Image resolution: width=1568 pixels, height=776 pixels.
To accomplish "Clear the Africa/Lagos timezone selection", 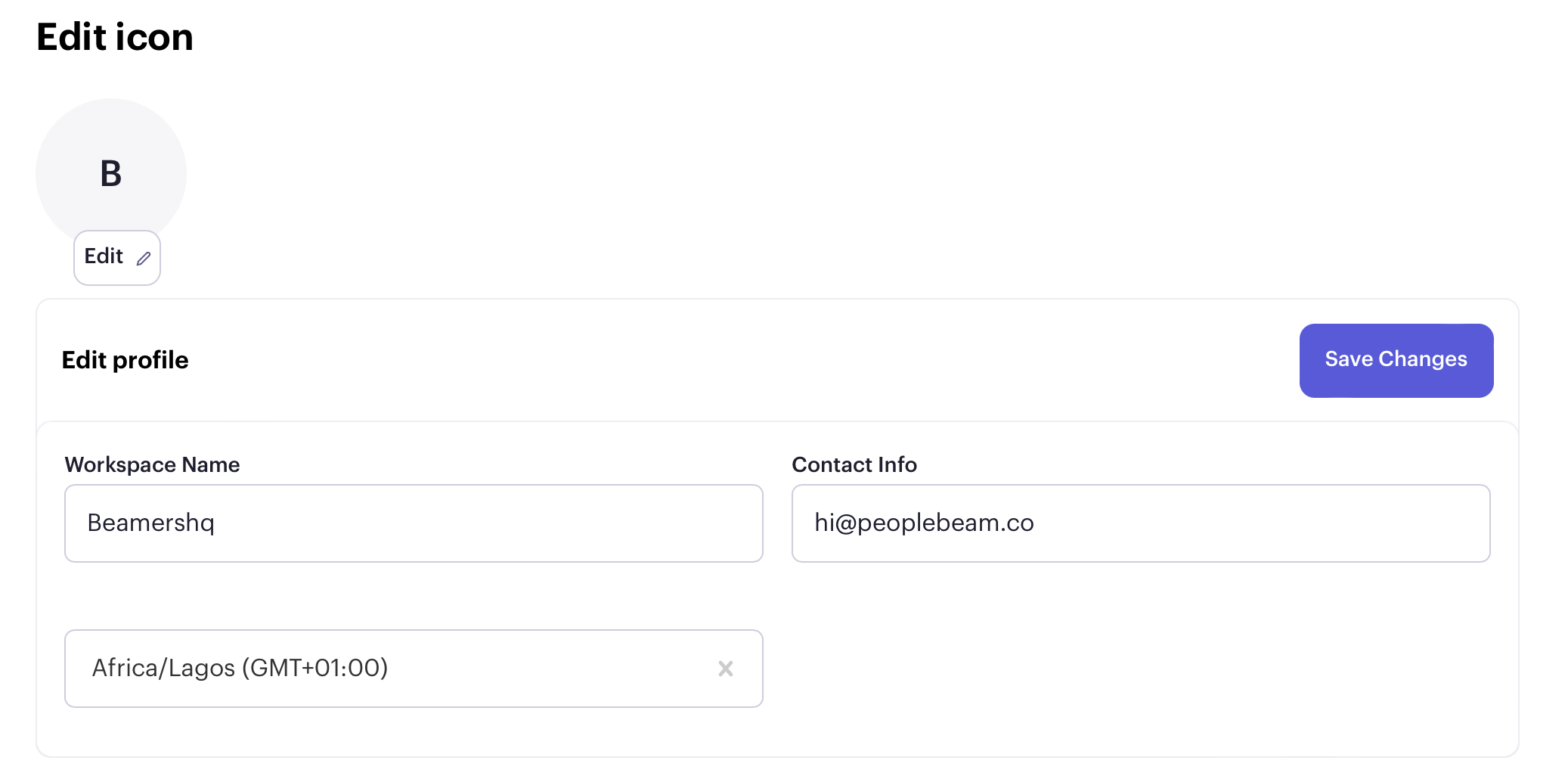I will click(726, 669).
